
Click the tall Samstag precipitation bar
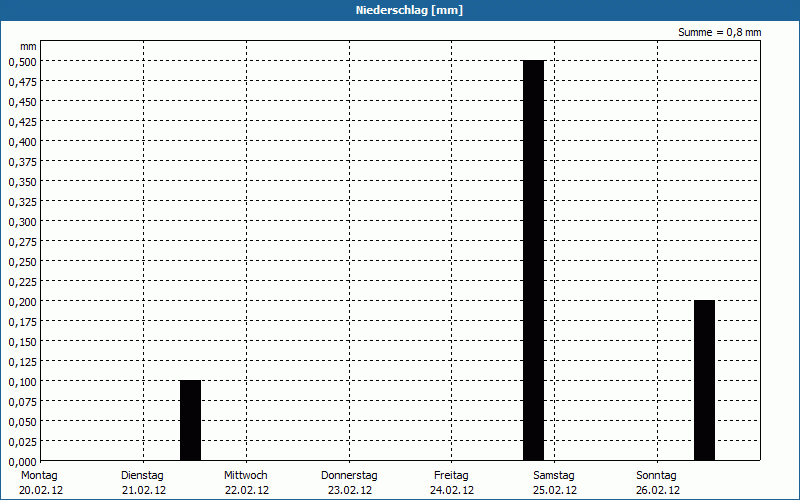pos(534,260)
